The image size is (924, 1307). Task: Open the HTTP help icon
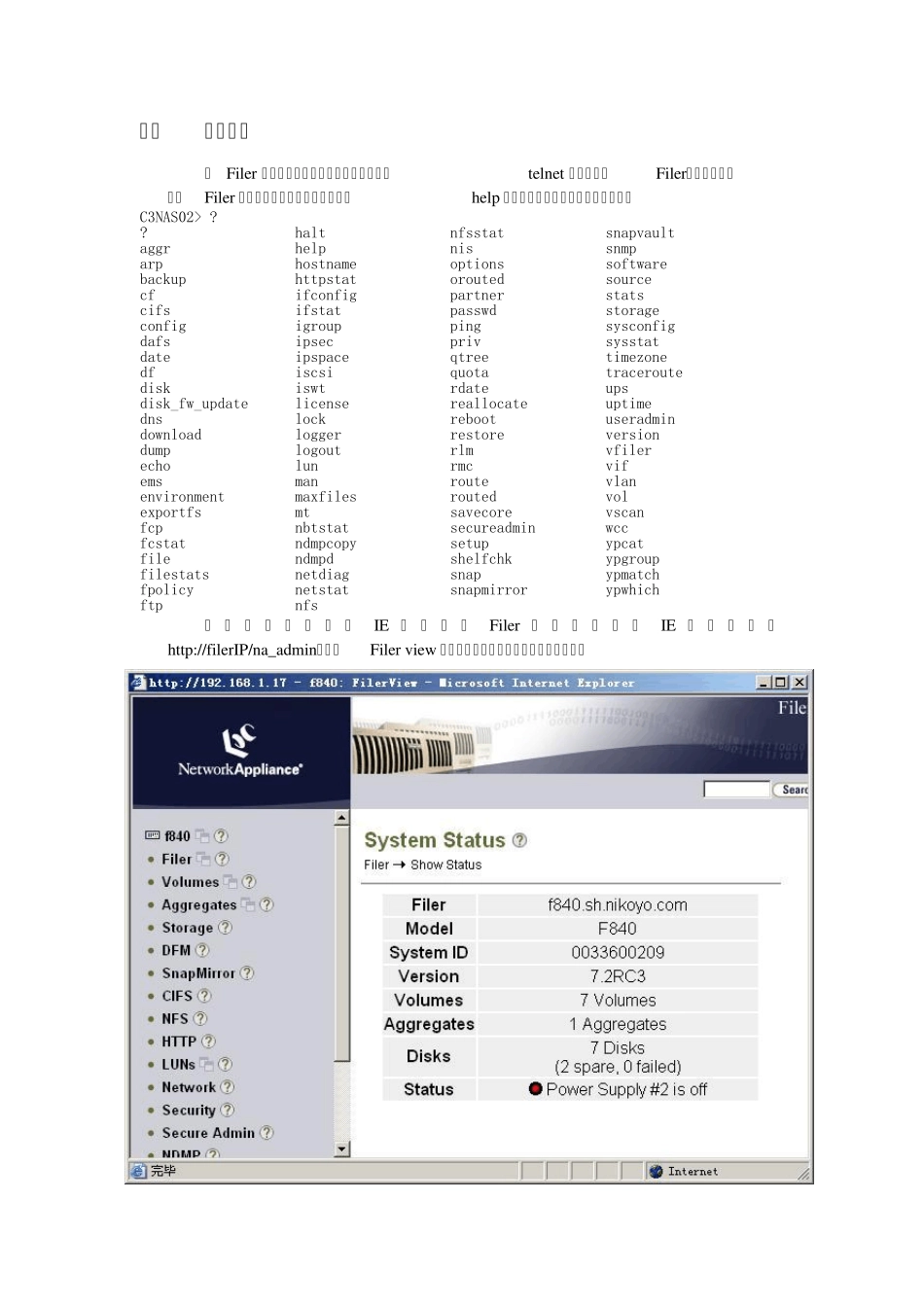tap(208, 1042)
